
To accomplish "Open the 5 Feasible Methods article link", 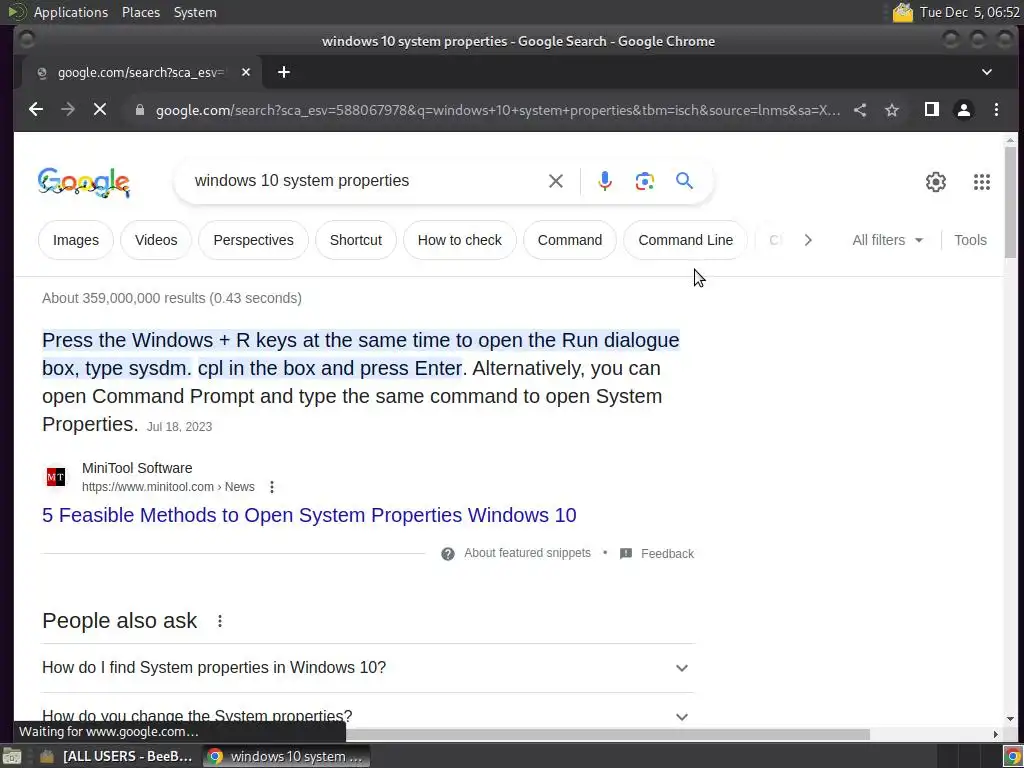I will click(x=309, y=515).
